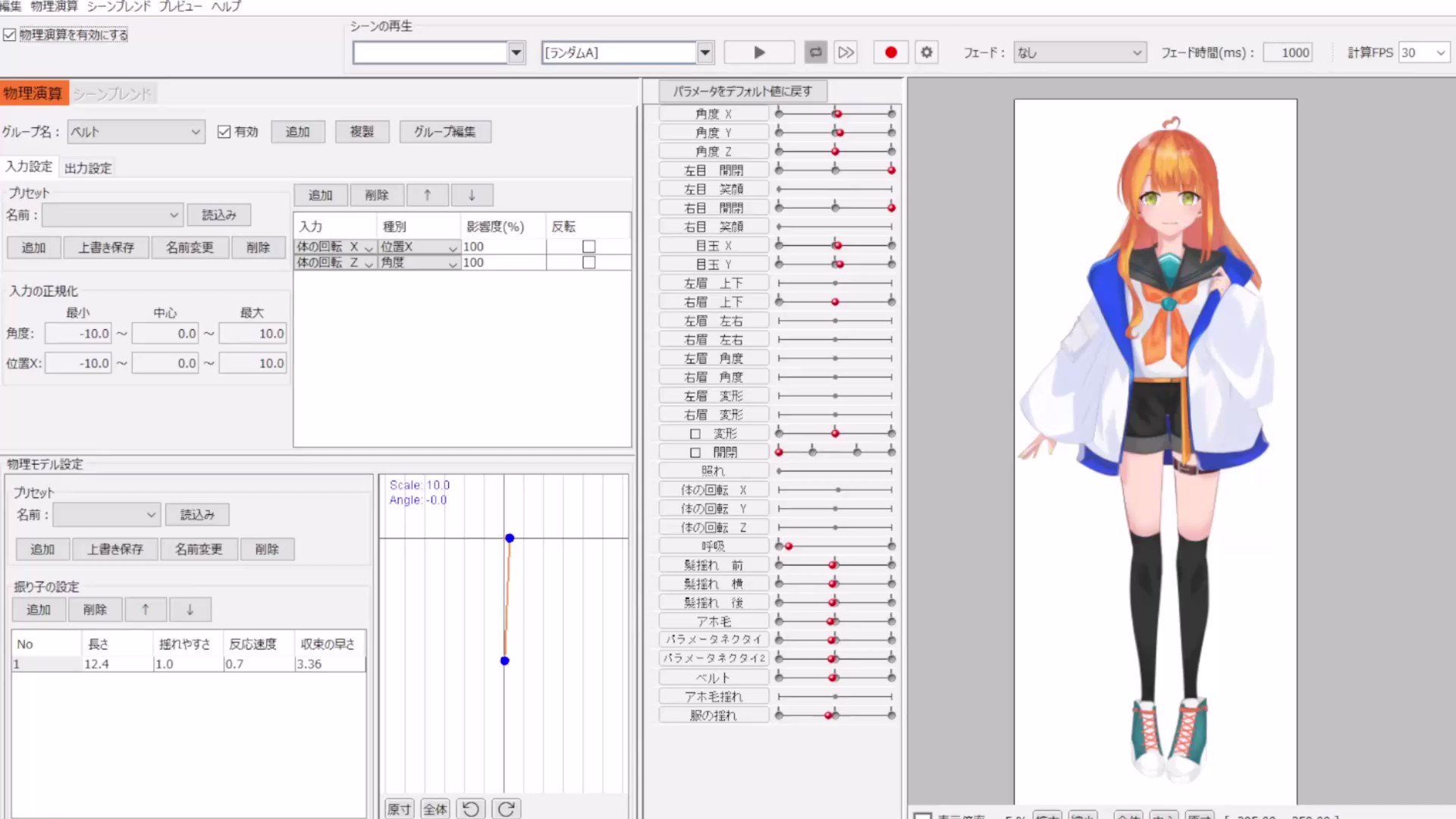Switch to the 出力設定 tab

click(x=88, y=168)
